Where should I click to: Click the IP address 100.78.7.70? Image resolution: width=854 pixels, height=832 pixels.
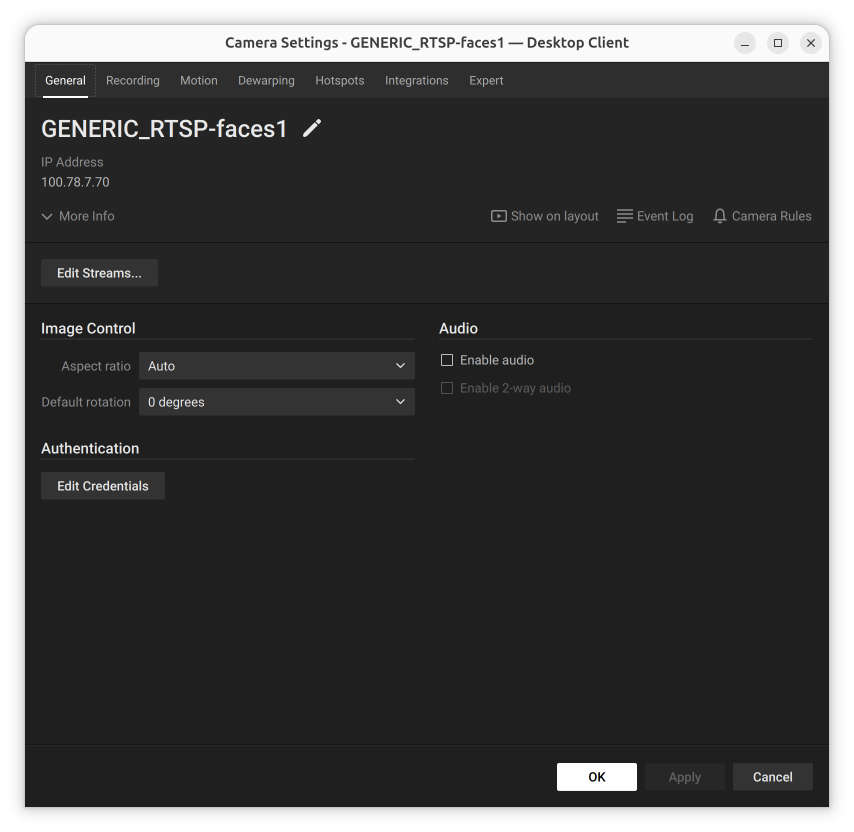pos(75,182)
